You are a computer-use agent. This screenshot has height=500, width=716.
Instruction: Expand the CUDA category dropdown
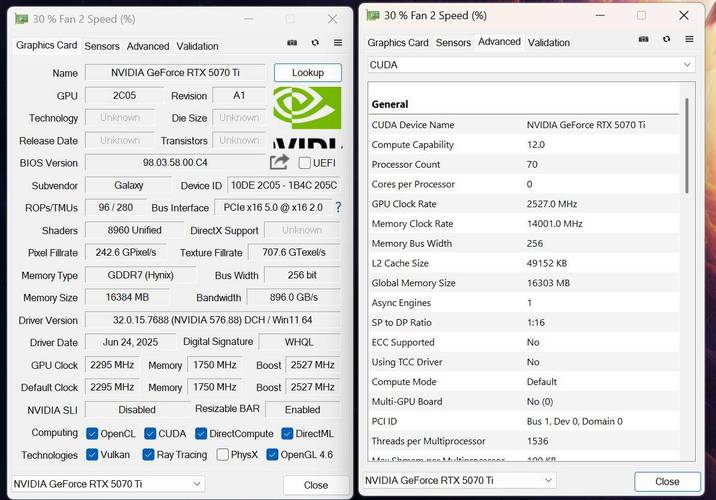click(x=531, y=65)
